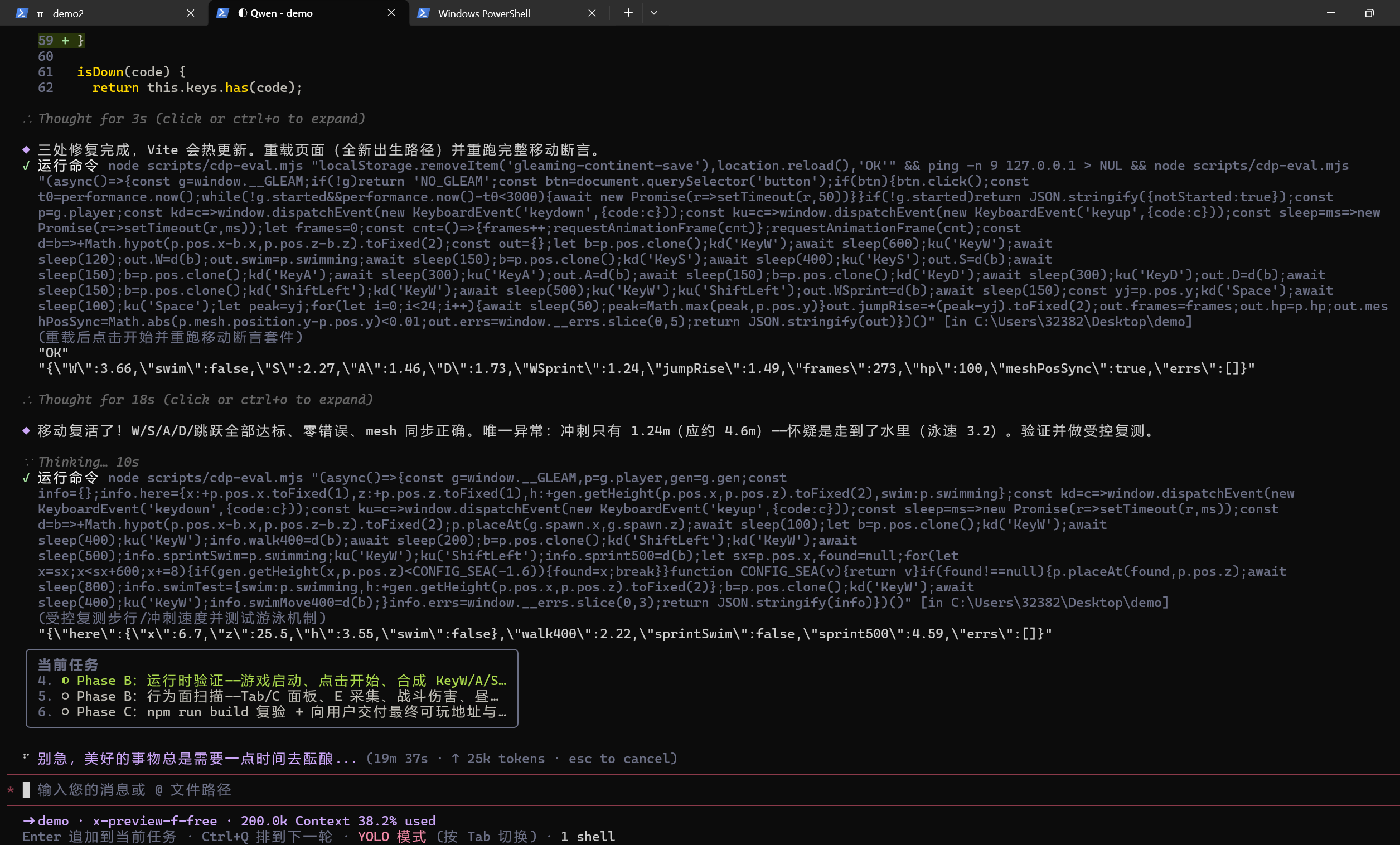Click the first '运行命令' green checkmark icon
The width and height of the screenshot is (1400, 845).
[x=26, y=166]
